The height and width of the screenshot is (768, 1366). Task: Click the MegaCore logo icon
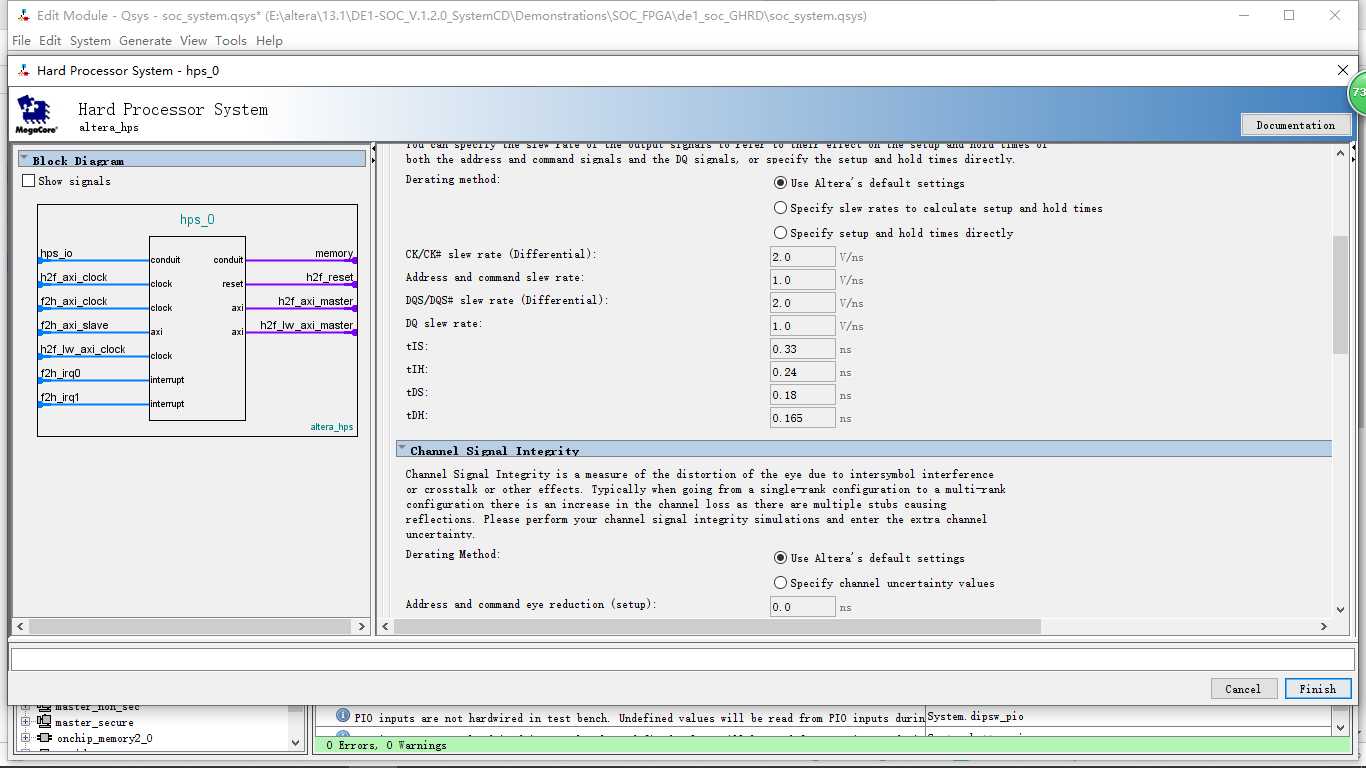pyautogui.click(x=37, y=115)
